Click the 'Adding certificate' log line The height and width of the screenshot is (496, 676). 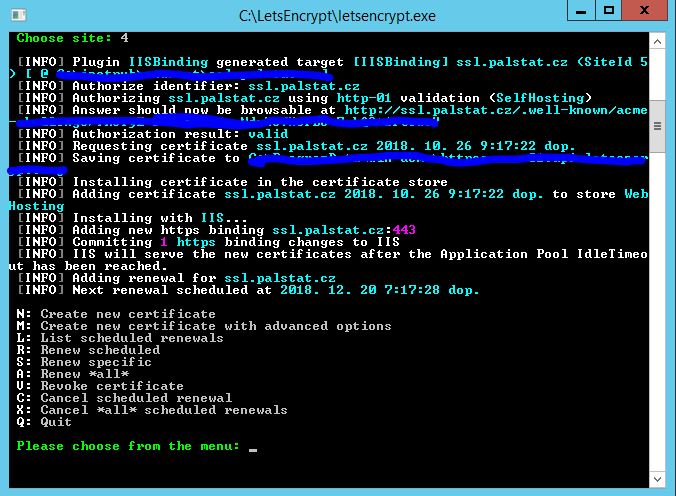(332, 194)
